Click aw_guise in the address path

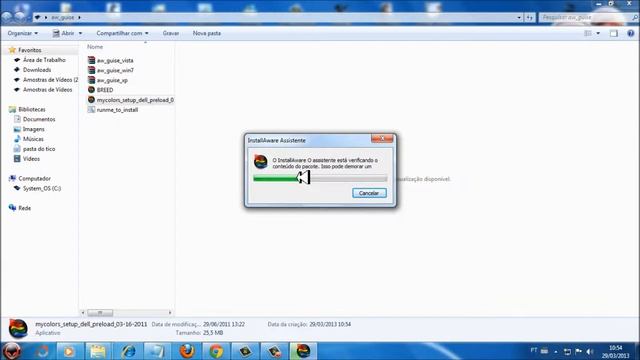[x=62, y=17]
